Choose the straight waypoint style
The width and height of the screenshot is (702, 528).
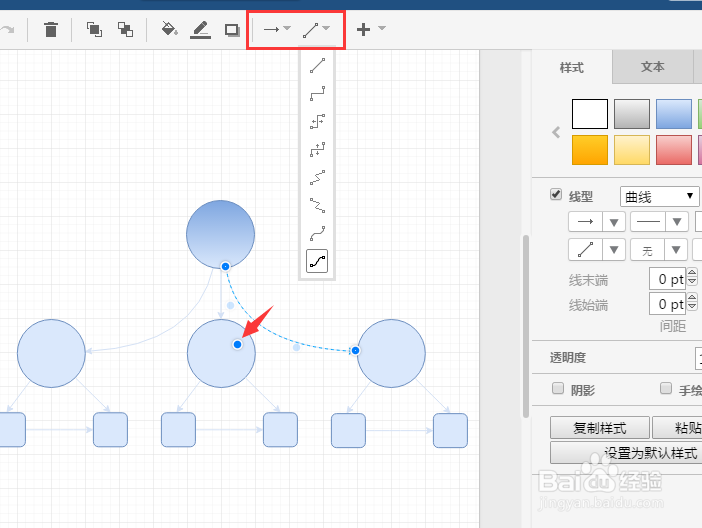317,66
